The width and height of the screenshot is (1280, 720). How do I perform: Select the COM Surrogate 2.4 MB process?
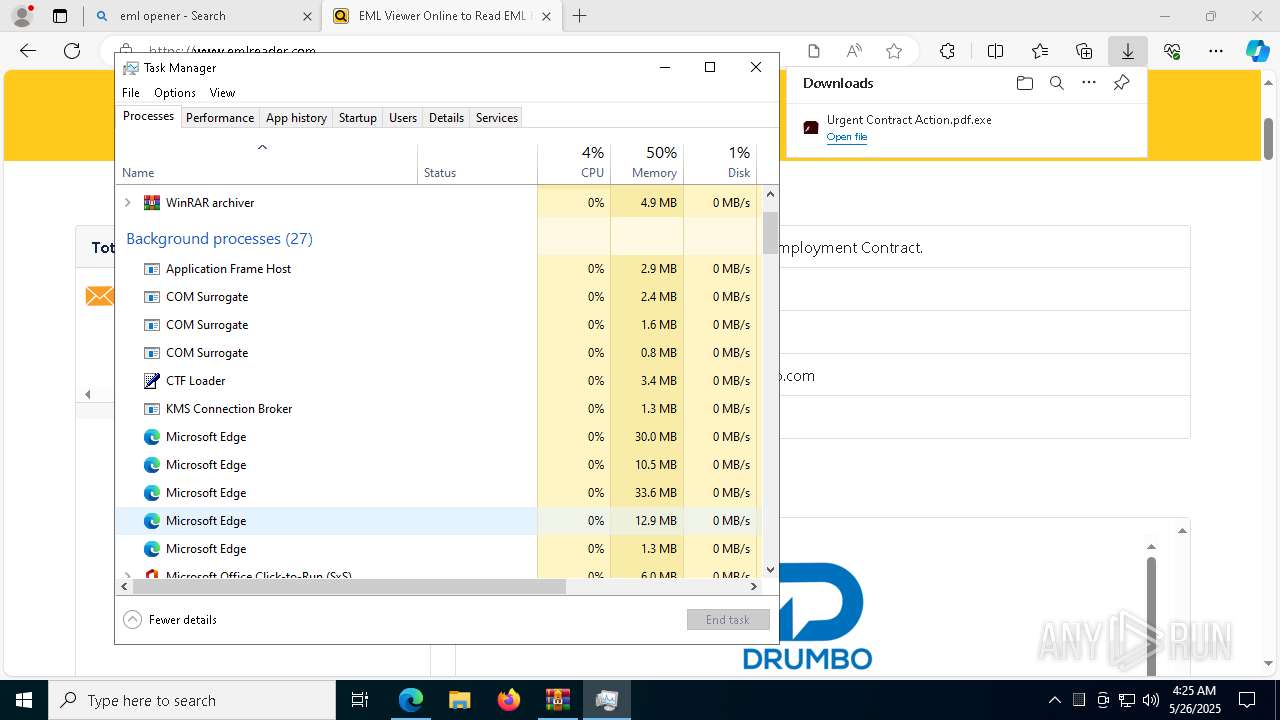point(437,297)
